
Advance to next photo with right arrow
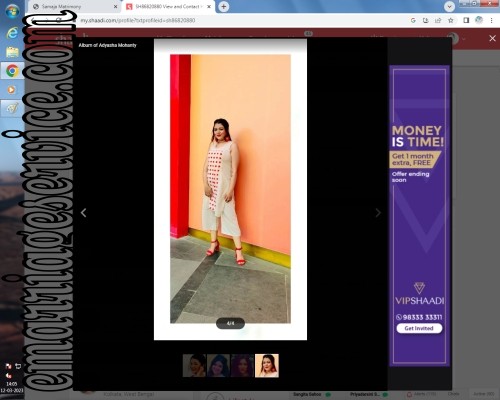pos(378,213)
